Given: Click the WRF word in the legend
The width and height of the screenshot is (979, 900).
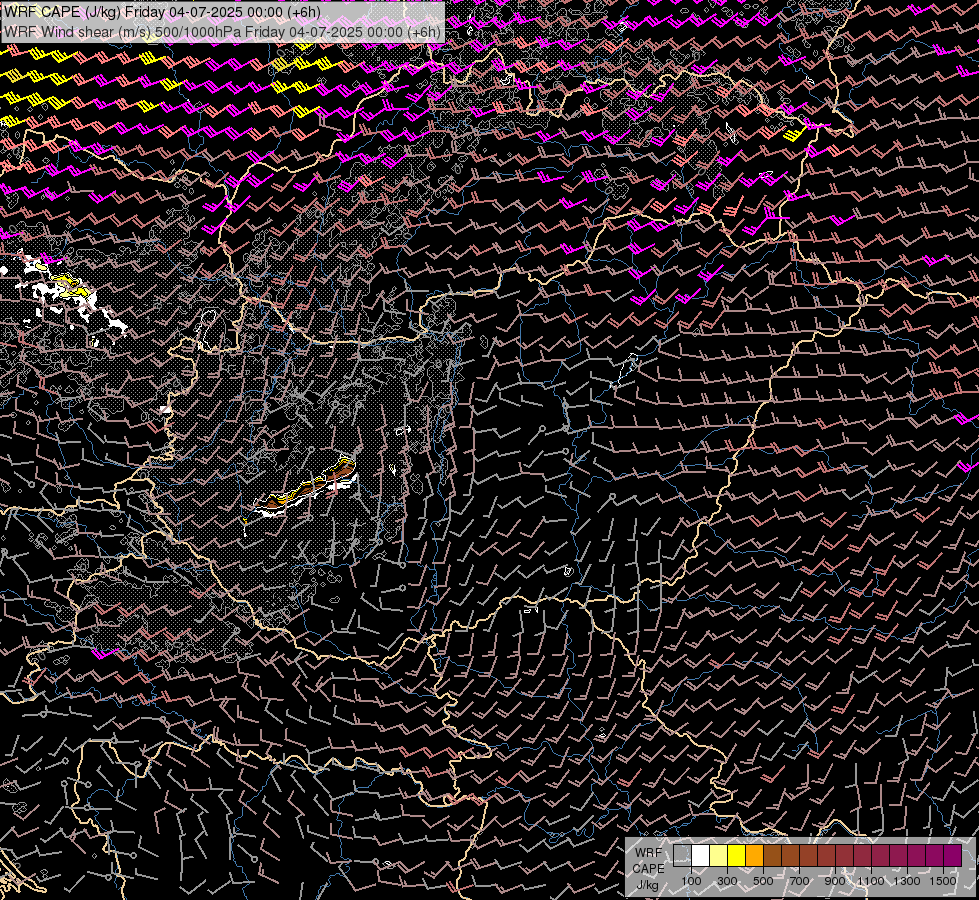Looking at the screenshot, I should pyautogui.click(x=649, y=853).
